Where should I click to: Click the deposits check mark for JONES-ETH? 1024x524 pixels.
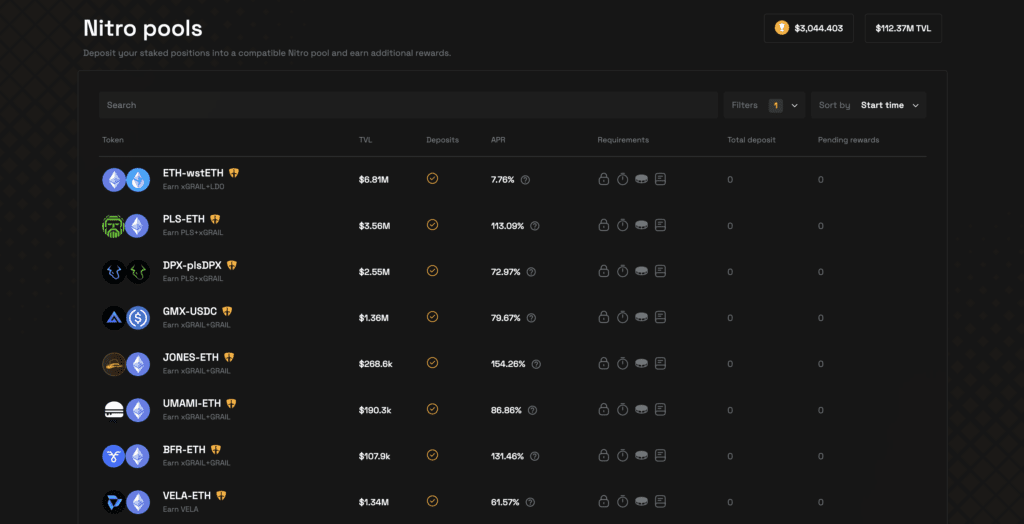[x=432, y=363]
